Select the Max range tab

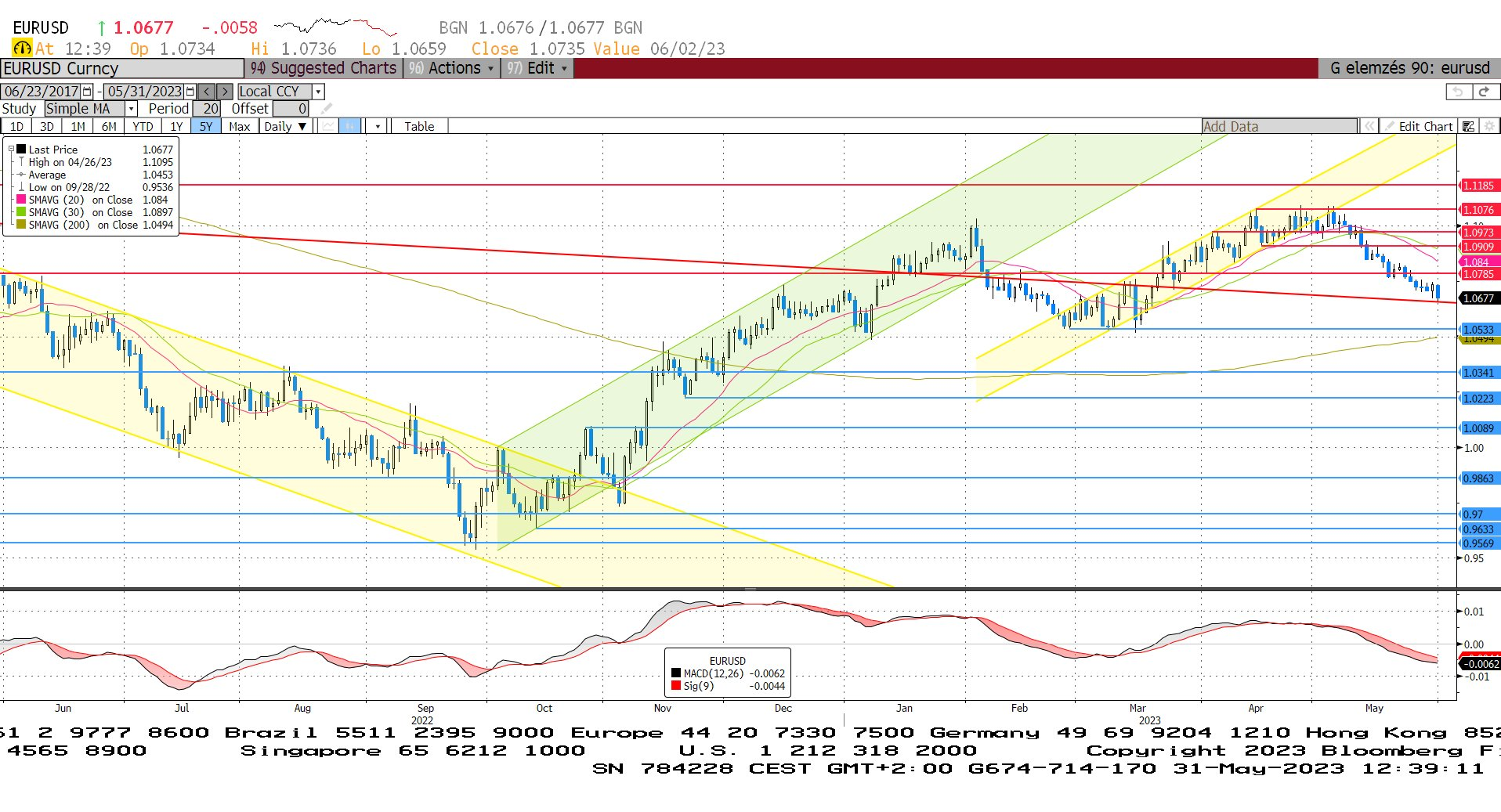tap(239, 126)
